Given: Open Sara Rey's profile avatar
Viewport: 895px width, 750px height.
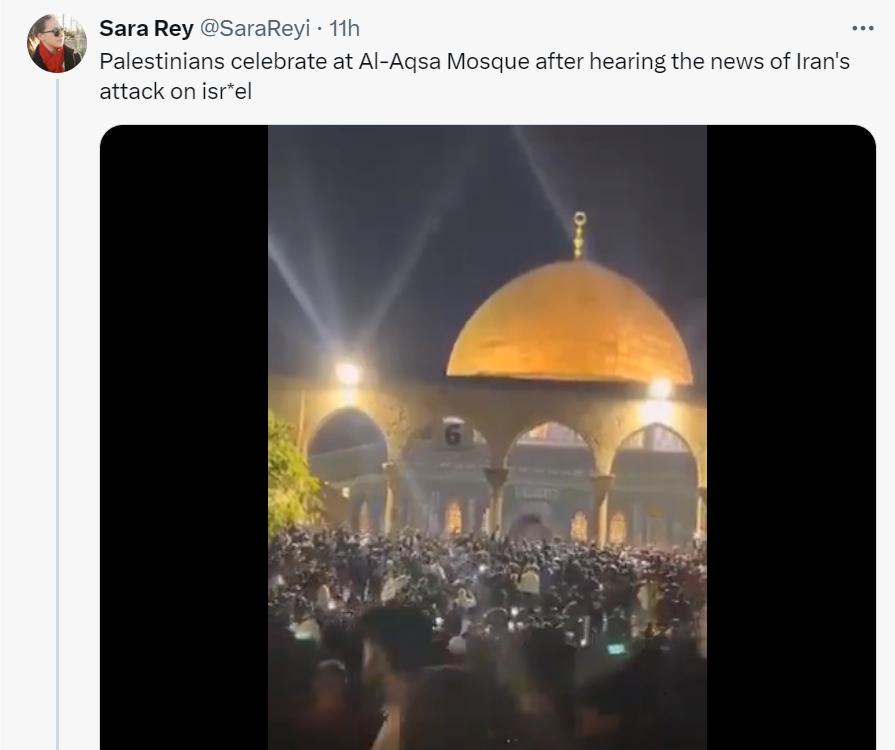Looking at the screenshot, I should 57,43.
